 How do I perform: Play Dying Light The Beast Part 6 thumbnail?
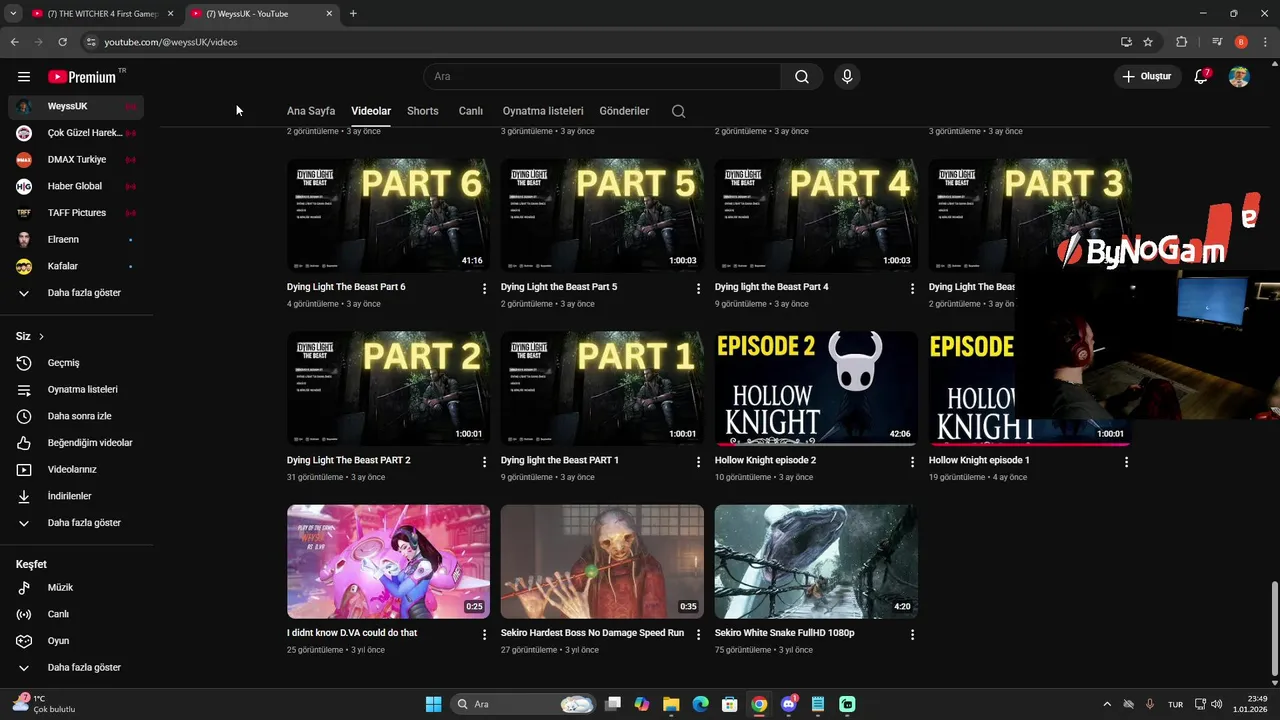click(x=388, y=215)
